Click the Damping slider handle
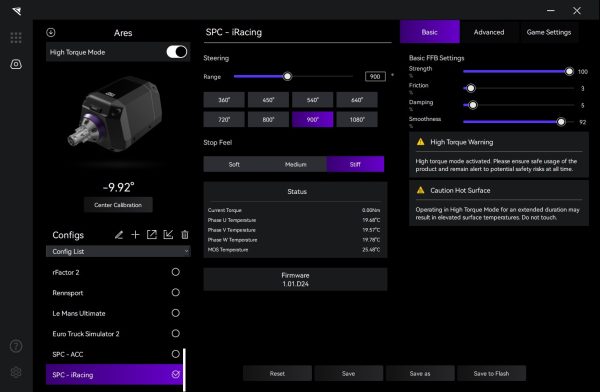 (473, 105)
